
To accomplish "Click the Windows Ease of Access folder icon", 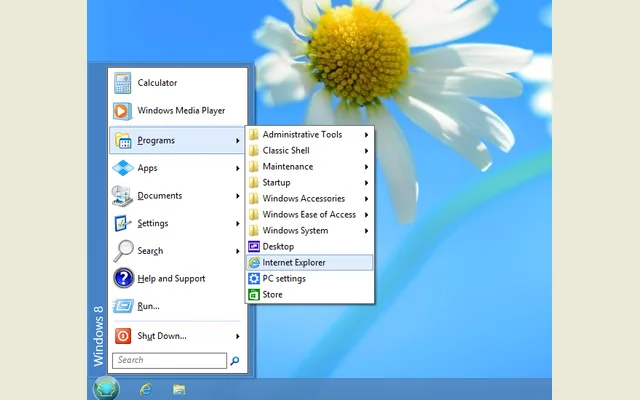I will [253, 214].
